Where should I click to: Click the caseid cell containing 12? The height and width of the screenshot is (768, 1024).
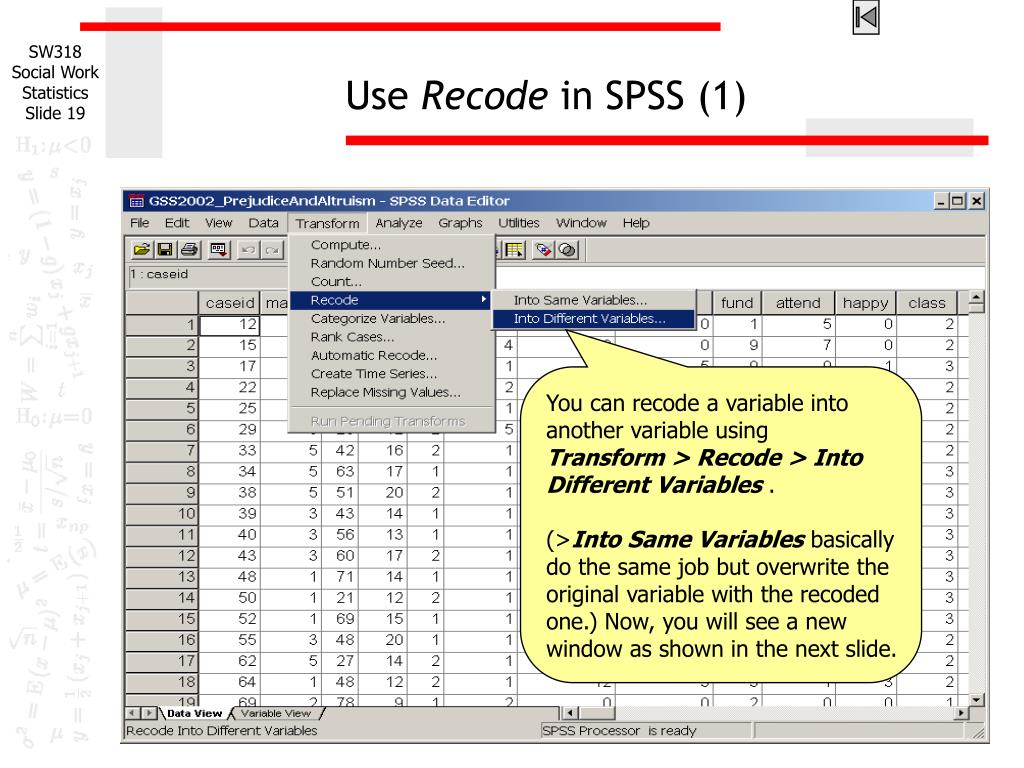click(x=231, y=323)
